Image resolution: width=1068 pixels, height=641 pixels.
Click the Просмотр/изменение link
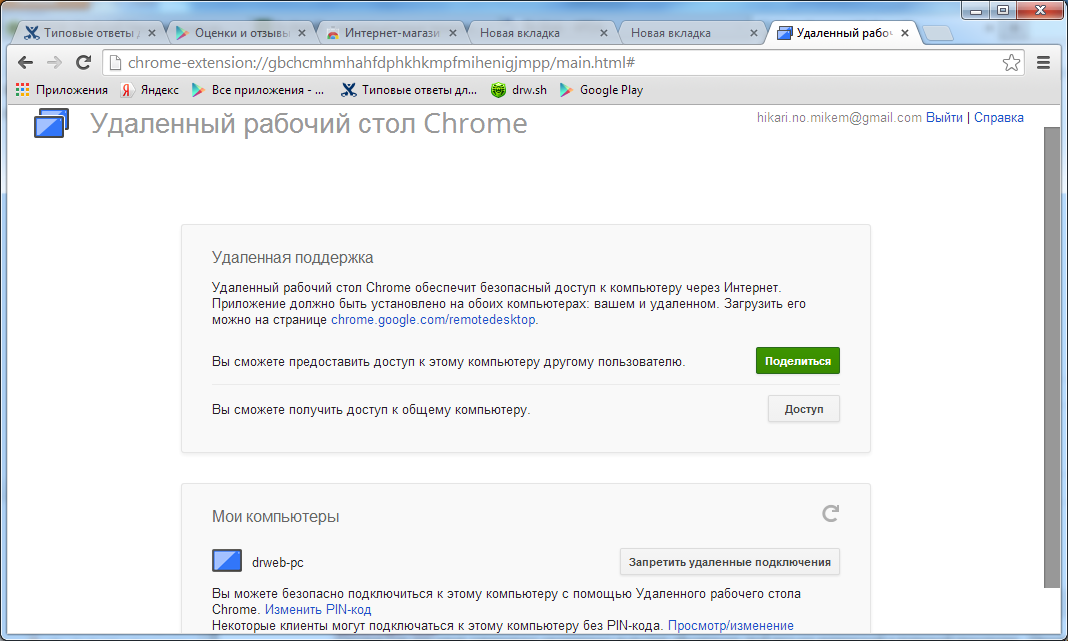point(730,625)
